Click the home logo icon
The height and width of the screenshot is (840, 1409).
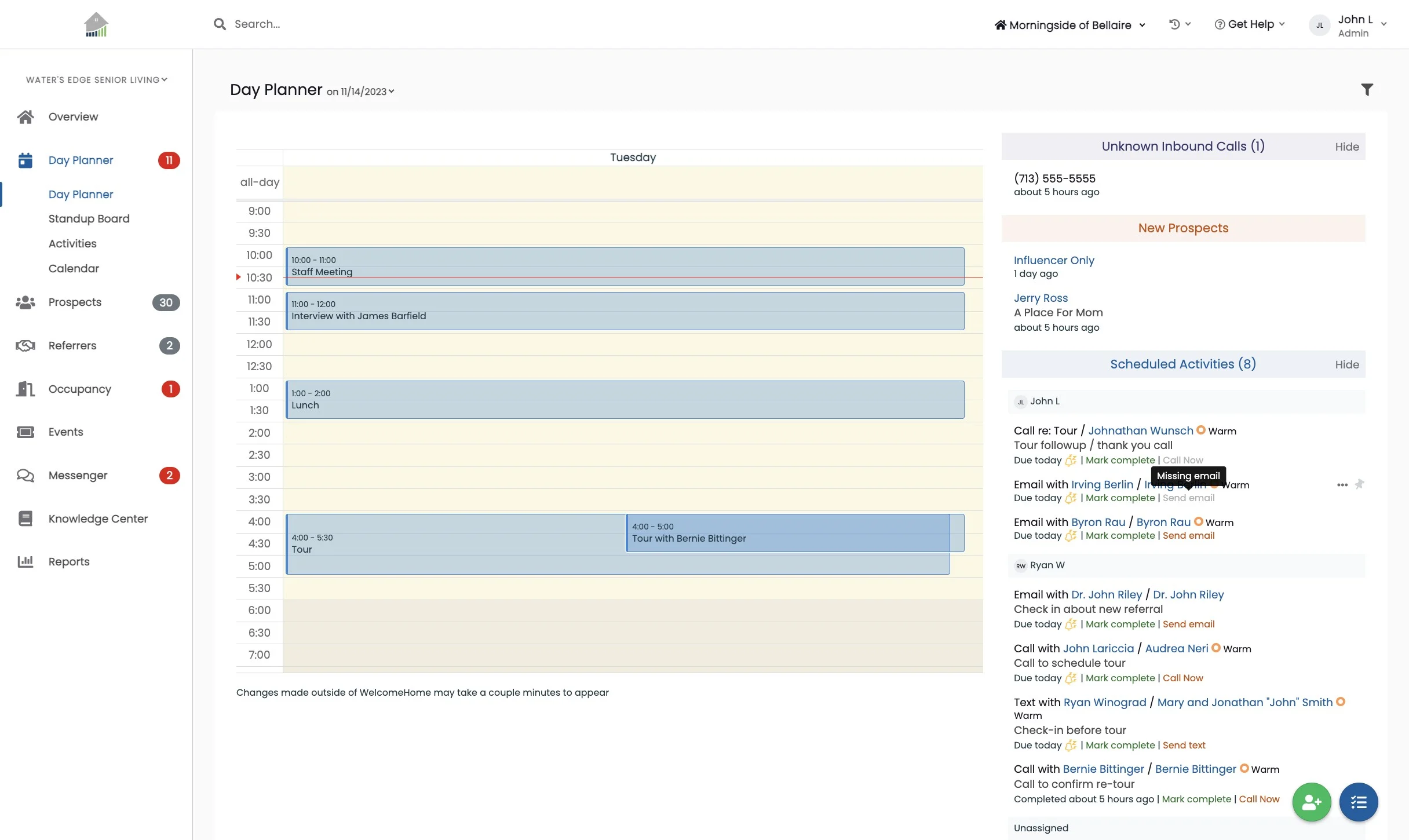96,24
